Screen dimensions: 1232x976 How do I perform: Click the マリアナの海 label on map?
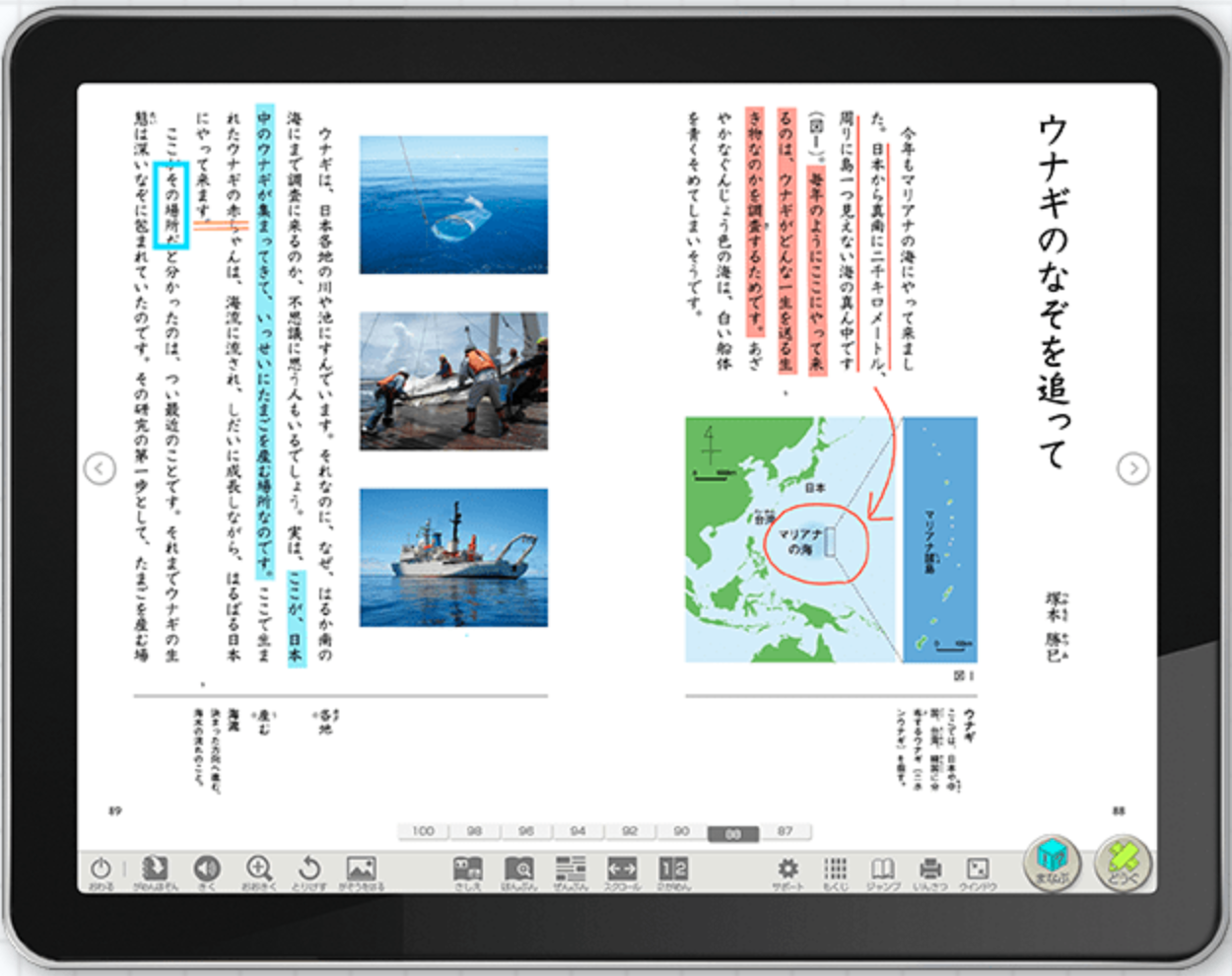[x=800, y=541]
